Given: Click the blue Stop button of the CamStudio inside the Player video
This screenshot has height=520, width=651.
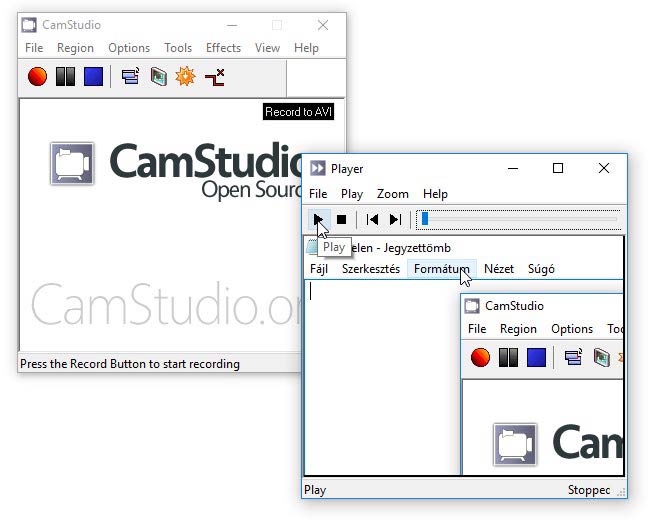Looking at the screenshot, I should coord(536,358).
